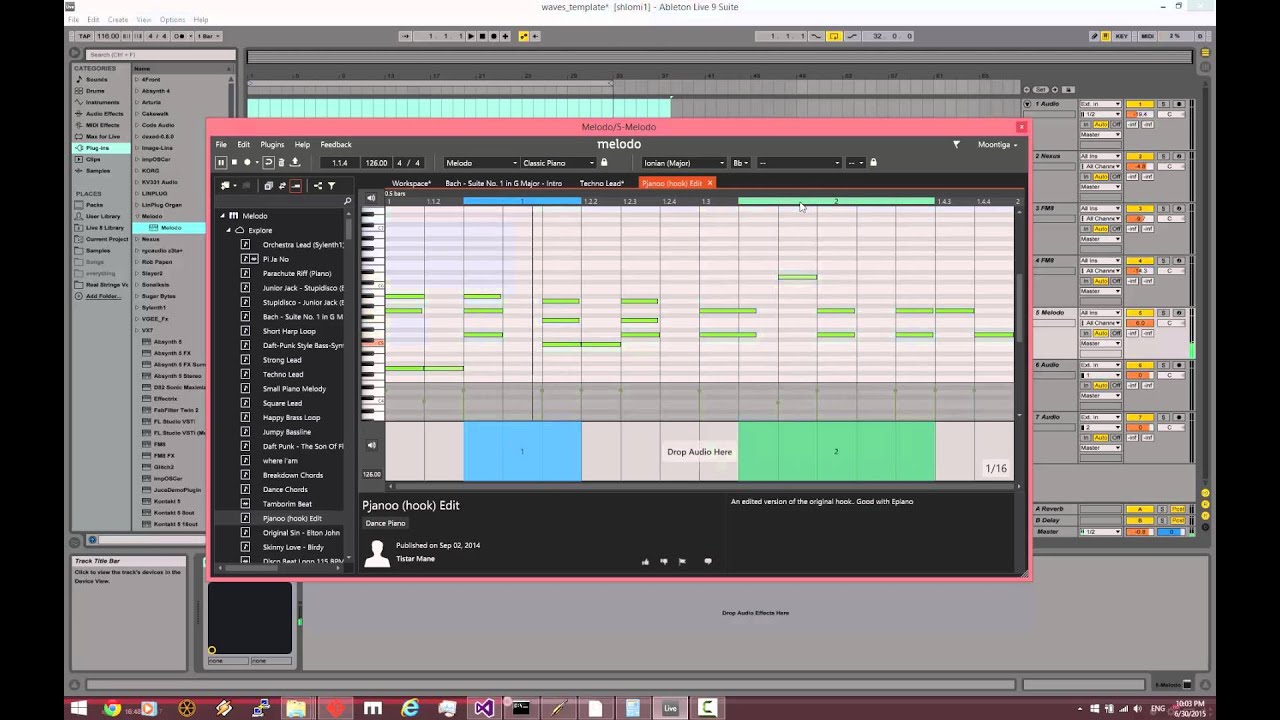The height and width of the screenshot is (720, 1280).
Task: Open the Classic Piano preset dropdown
Action: 558,163
